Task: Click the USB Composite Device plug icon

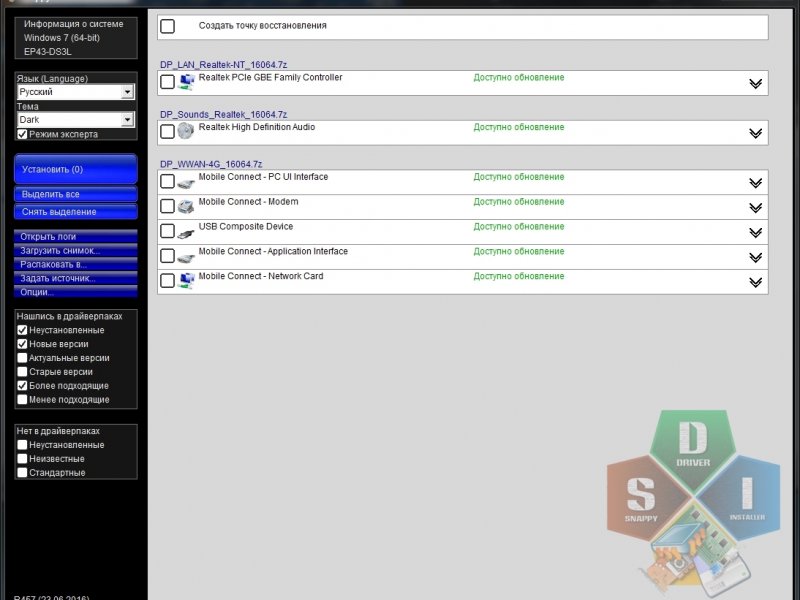Action: coord(186,232)
